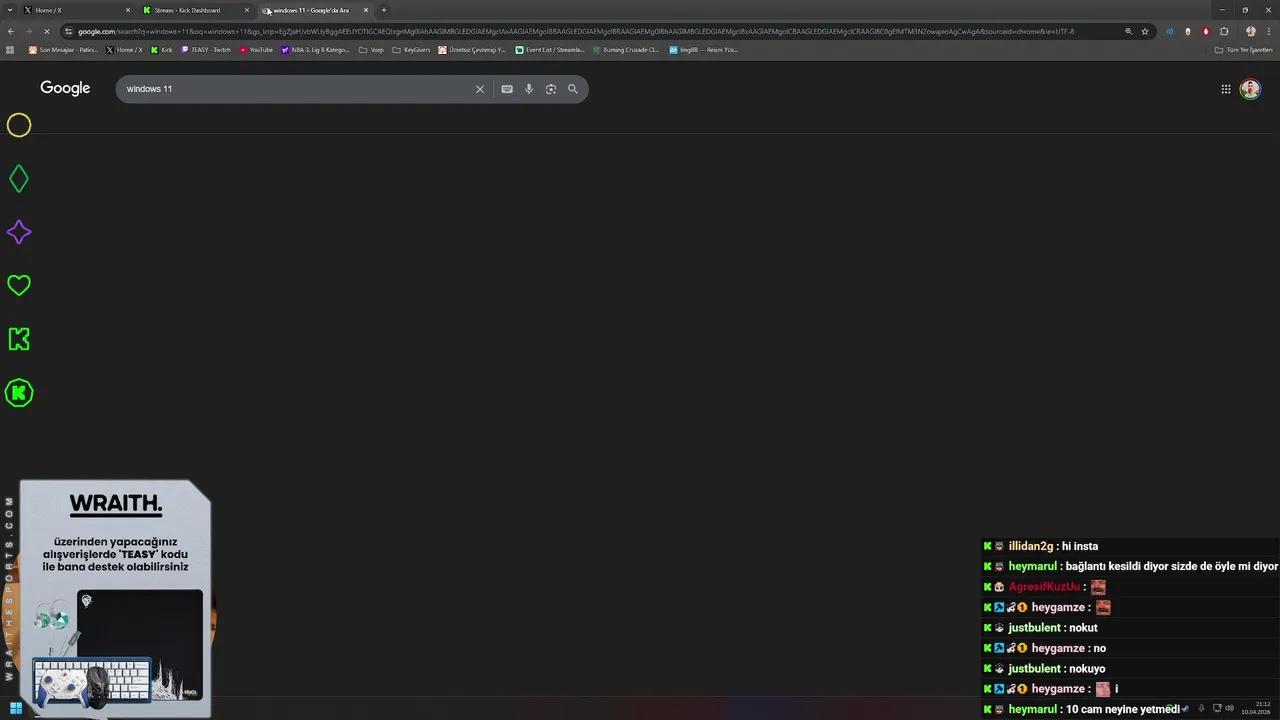This screenshot has height=720, width=1280.
Task: Click the magnifier search button
Action: [573, 89]
